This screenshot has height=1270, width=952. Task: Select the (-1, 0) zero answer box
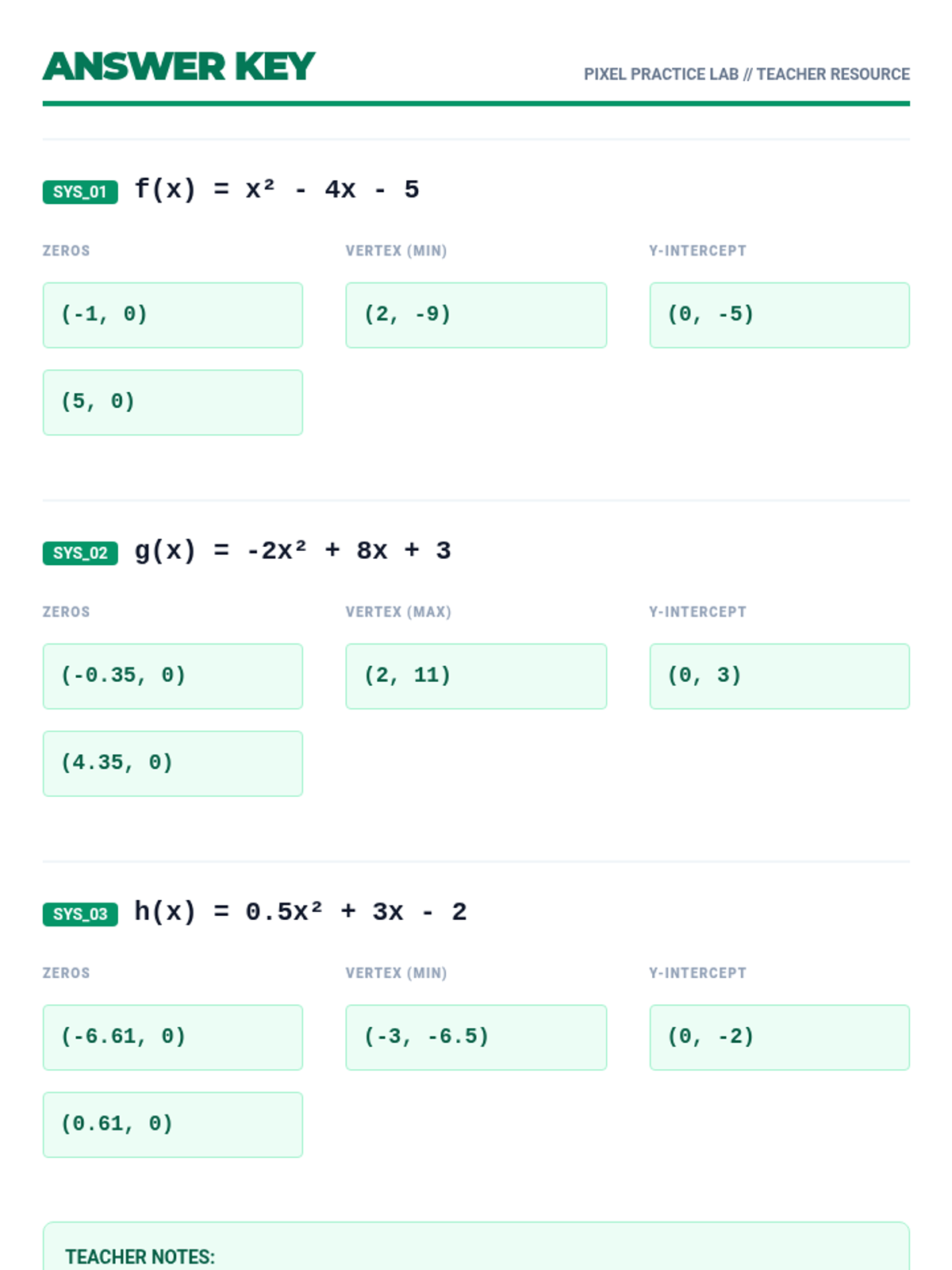[x=173, y=315]
